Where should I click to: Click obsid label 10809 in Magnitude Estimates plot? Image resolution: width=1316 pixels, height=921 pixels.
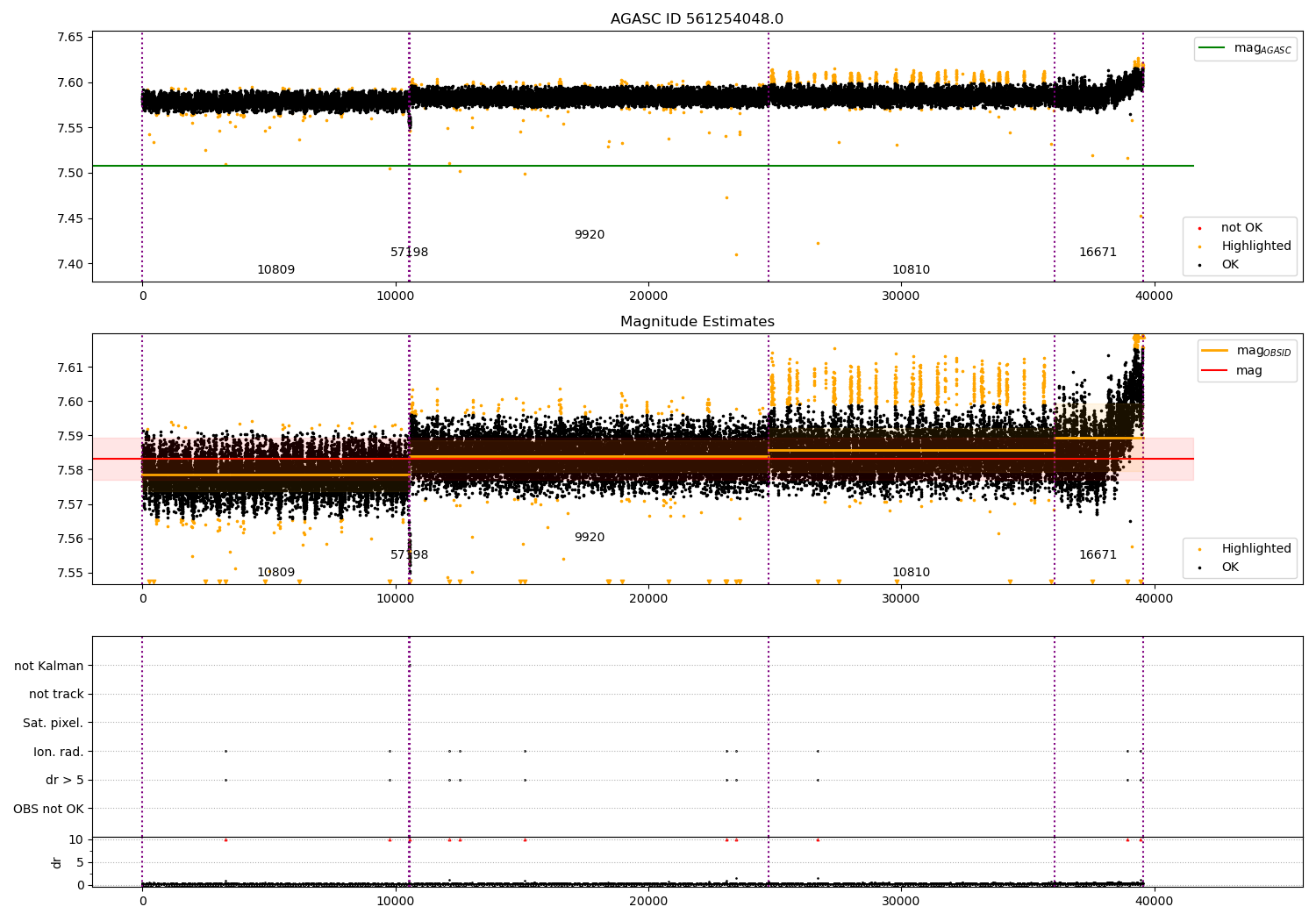(x=275, y=573)
